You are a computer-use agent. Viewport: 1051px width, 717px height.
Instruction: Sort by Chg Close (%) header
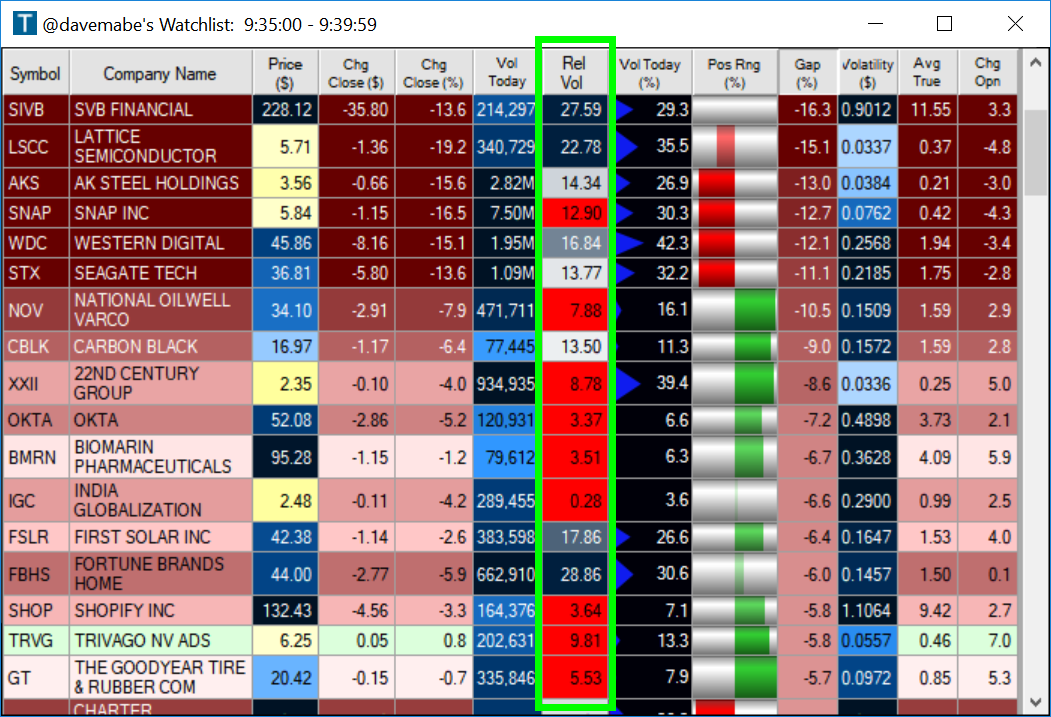[434, 73]
